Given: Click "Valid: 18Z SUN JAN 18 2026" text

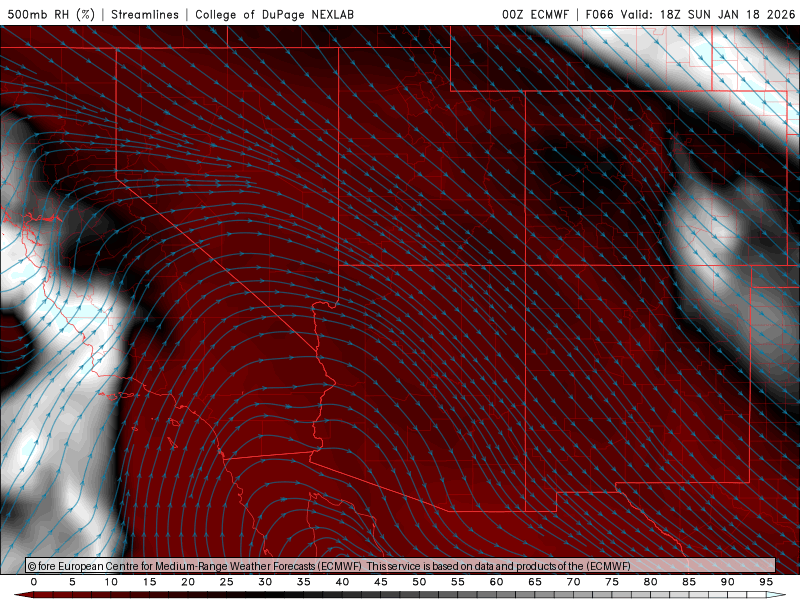Looking at the screenshot, I should pyautogui.click(x=708, y=14).
